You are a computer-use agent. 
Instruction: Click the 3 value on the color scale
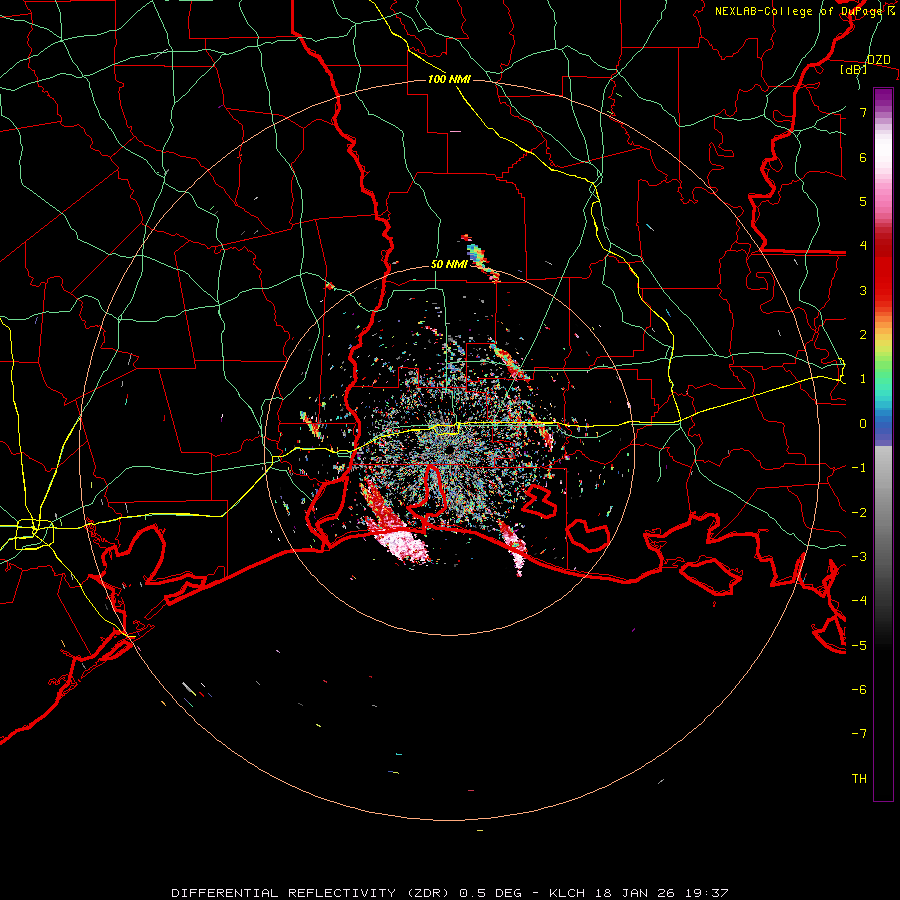point(863,290)
